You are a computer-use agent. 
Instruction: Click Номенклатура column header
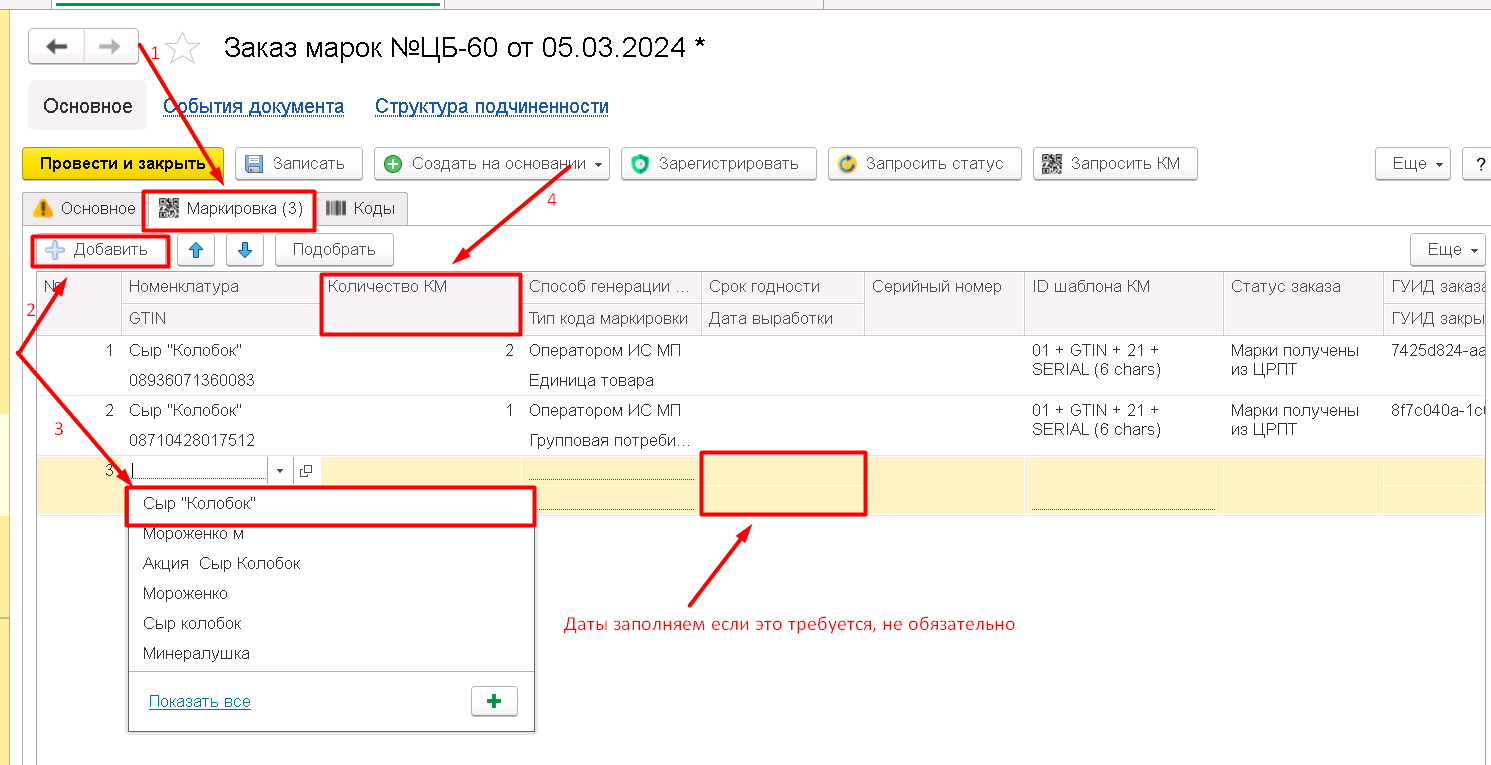[x=221, y=287]
